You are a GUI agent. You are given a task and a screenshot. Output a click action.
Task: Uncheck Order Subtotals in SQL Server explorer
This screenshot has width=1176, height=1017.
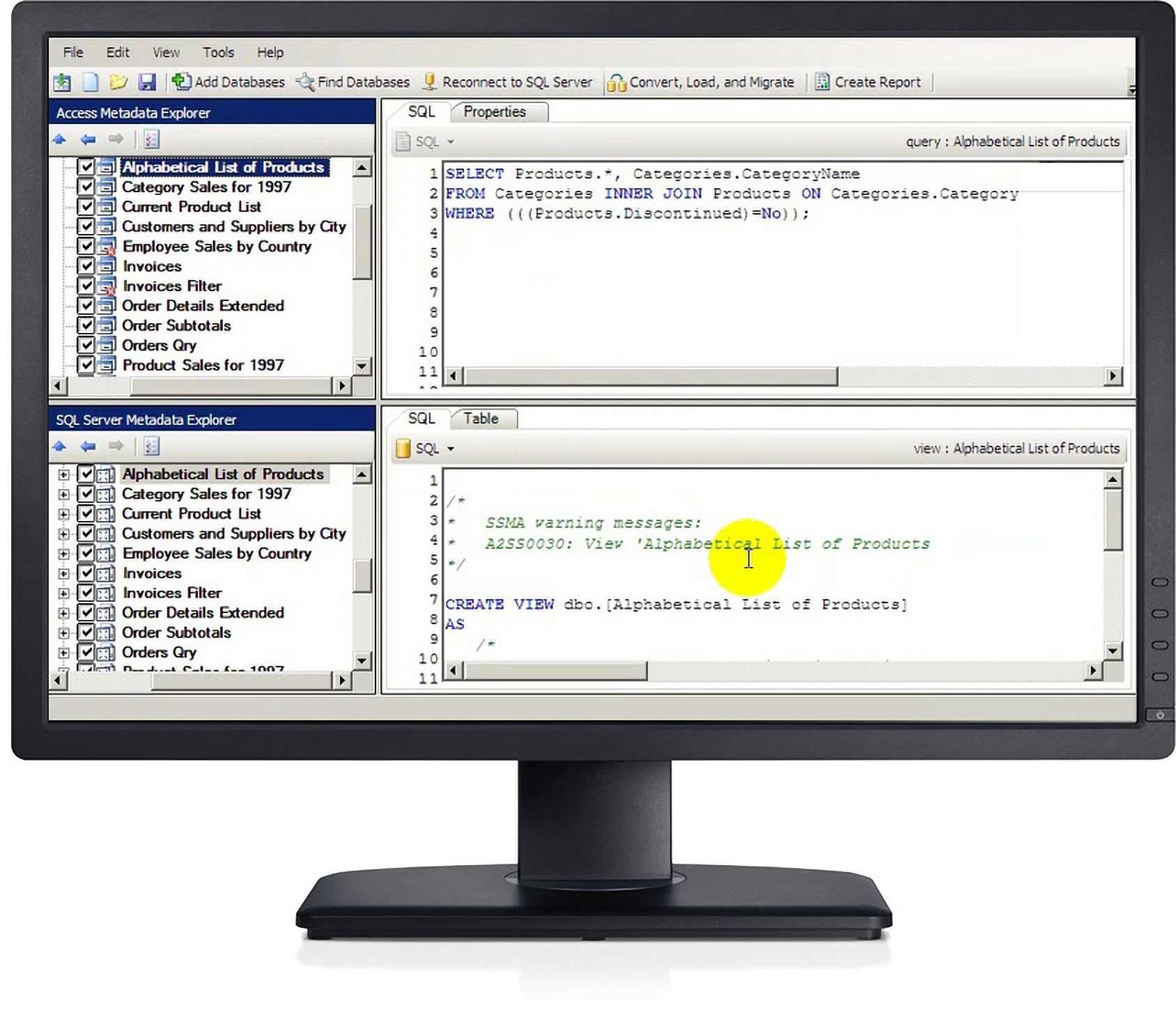pyautogui.click(x=86, y=632)
